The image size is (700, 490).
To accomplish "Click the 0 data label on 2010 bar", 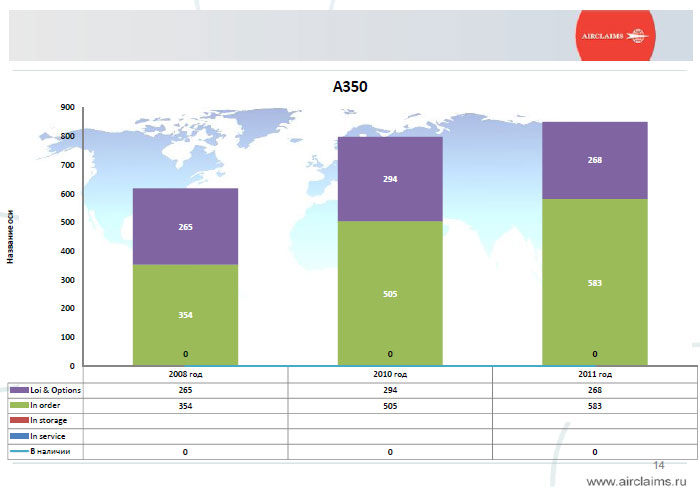I will 390,354.
